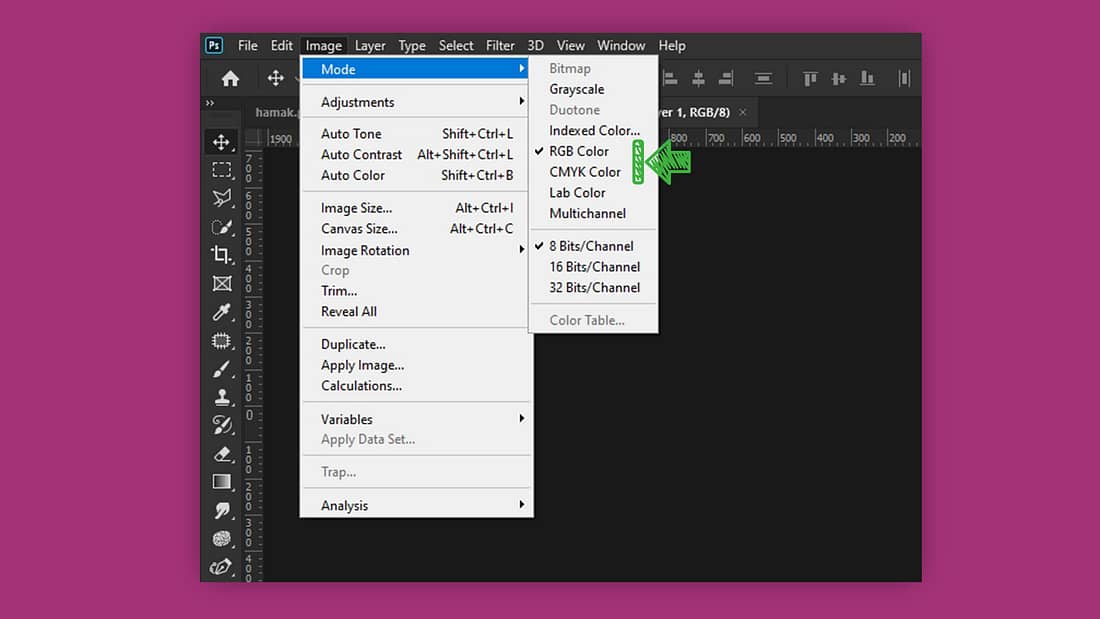Viewport: 1100px width, 619px height.
Task: Select the Move tool in the toolbar
Action: coord(222,142)
